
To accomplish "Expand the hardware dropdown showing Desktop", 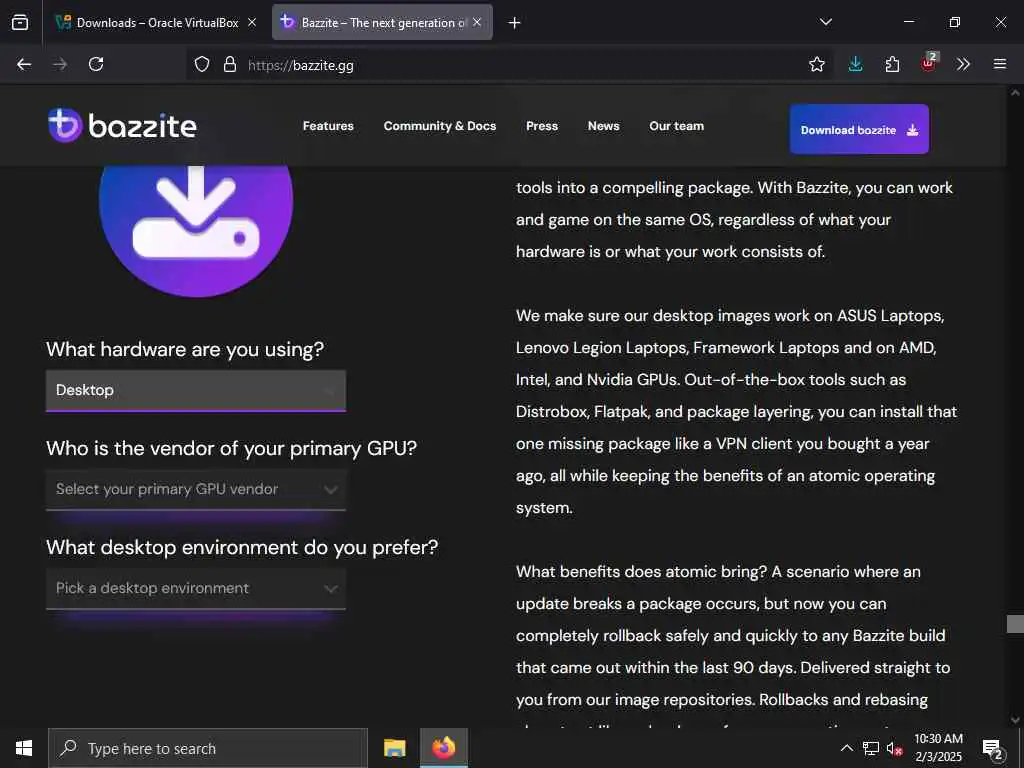I will coord(196,391).
